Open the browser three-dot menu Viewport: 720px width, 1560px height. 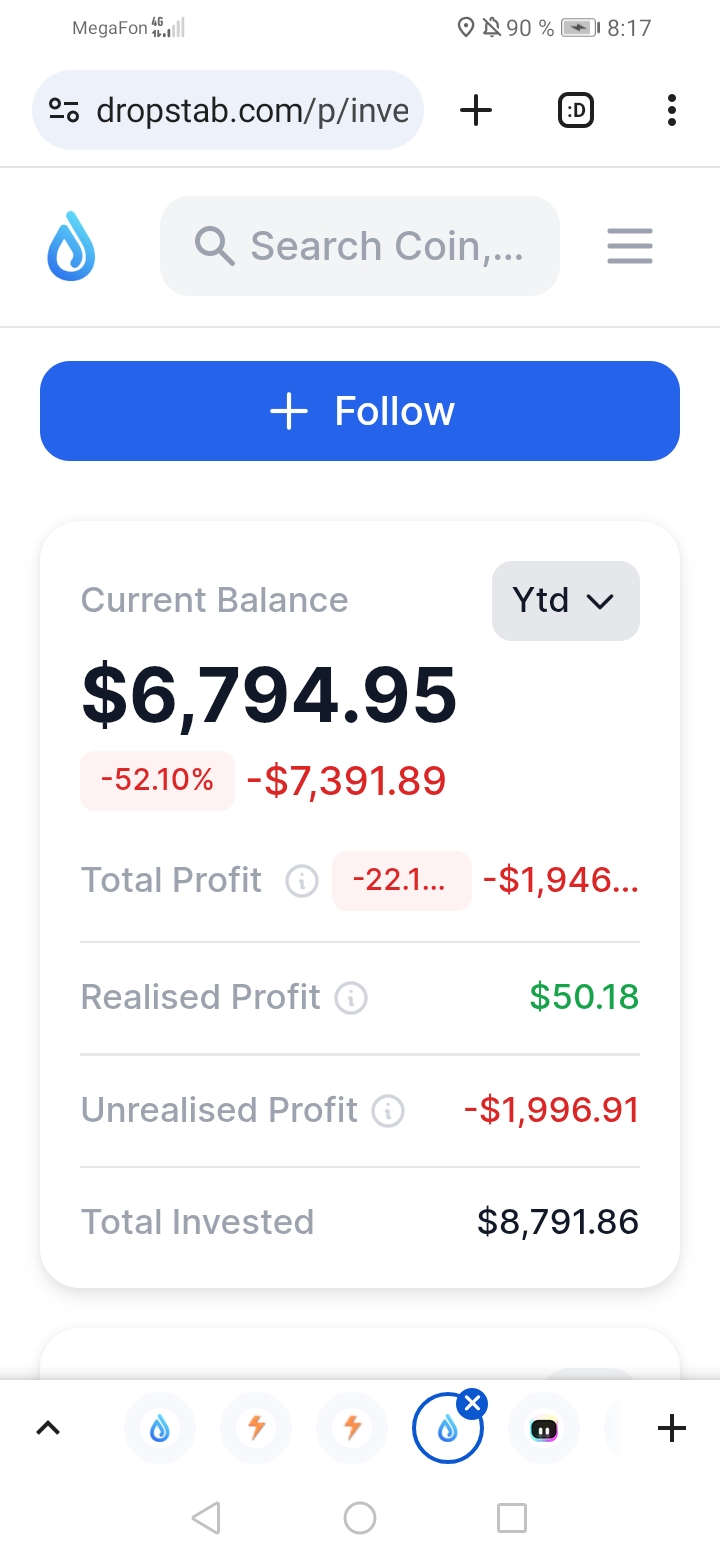(671, 110)
